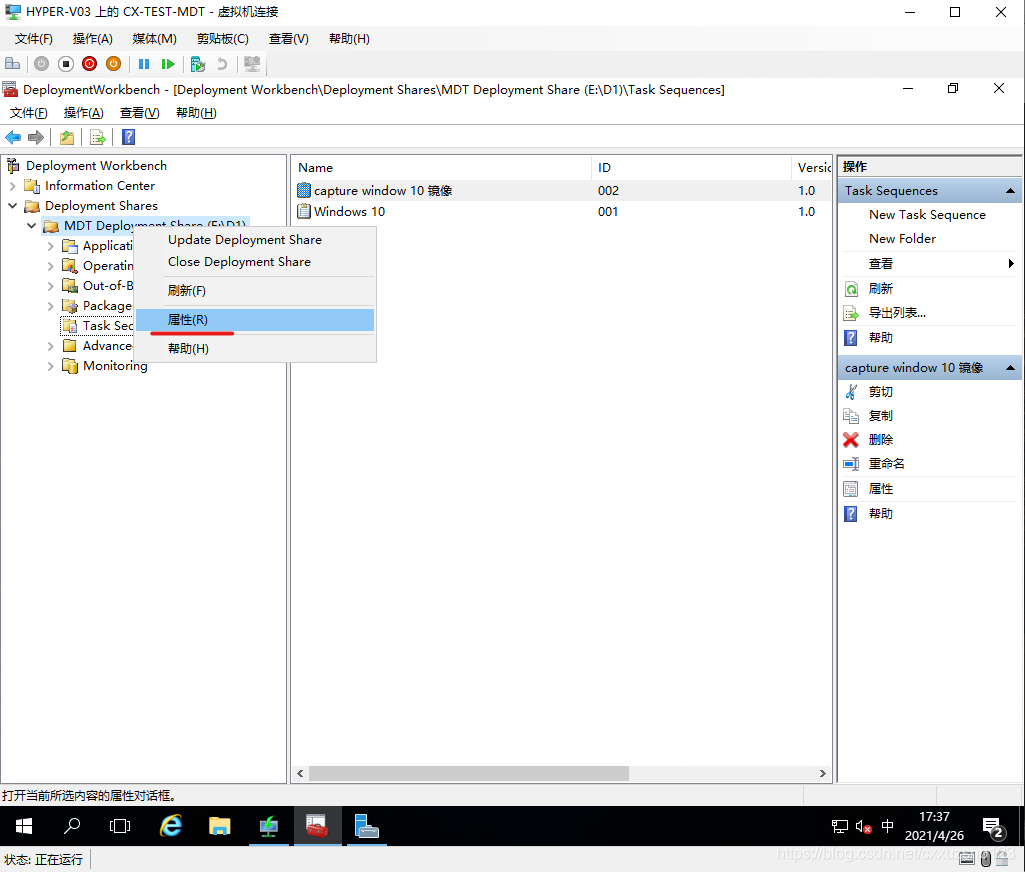The width and height of the screenshot is (1025, 872).
Task: Open File Explorer from taskbar
Action: 220,826
